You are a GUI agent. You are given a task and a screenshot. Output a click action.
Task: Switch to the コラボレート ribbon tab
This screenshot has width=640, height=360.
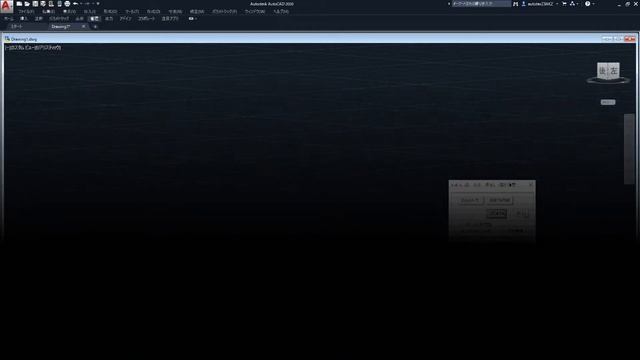coord(147,19)
